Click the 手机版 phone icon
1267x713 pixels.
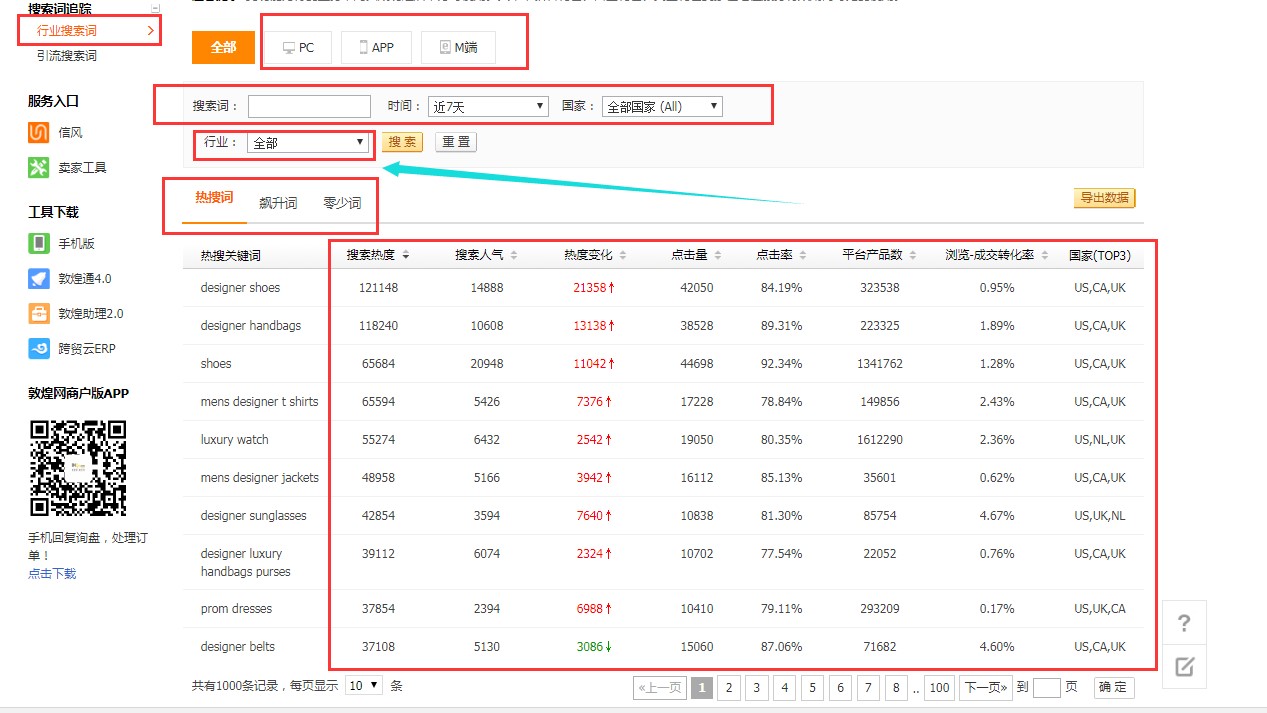tap(39, 243)
